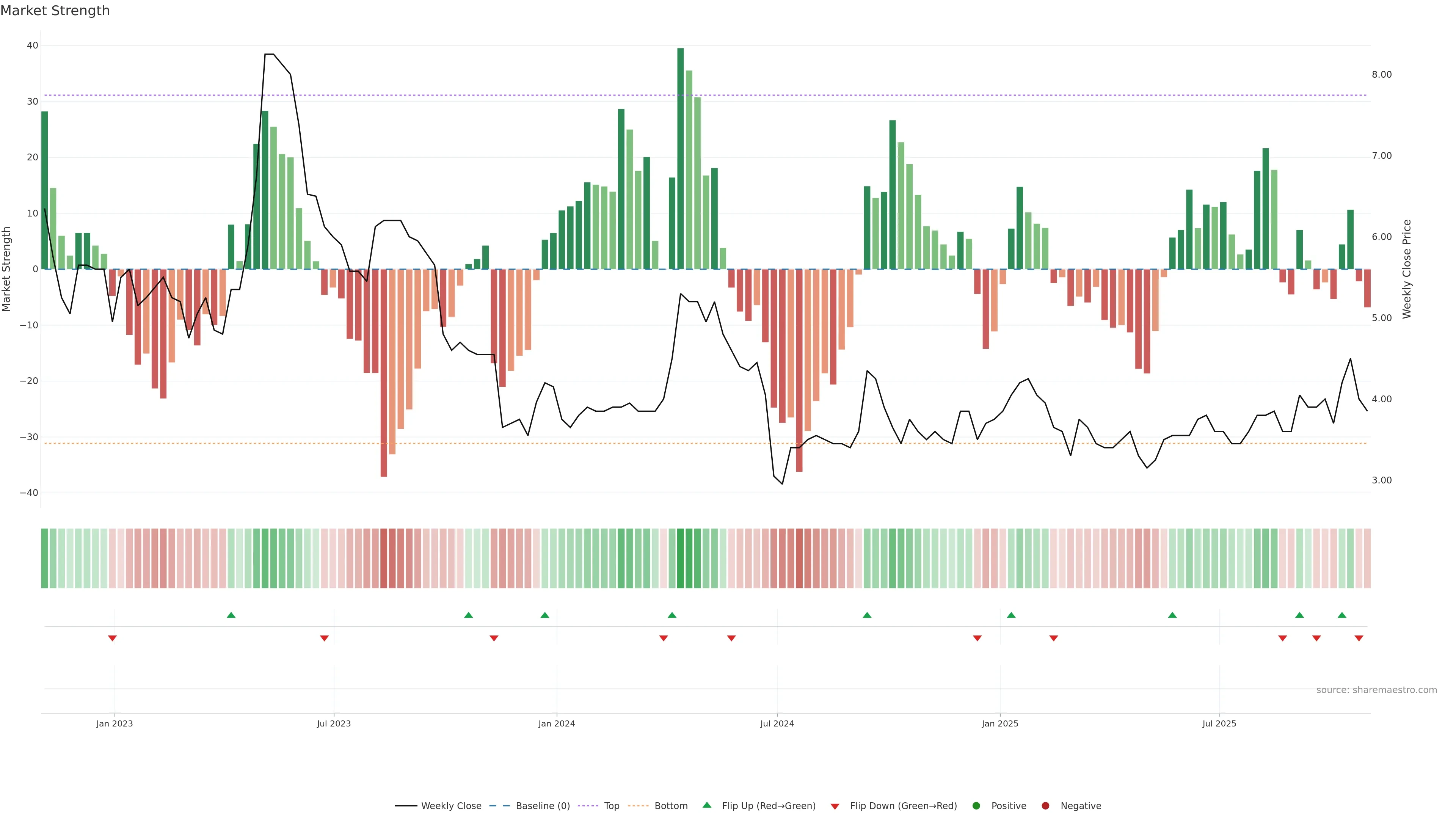Click the leftmost green heatmap strip cell
This screenshot has height=819, width=1456.
point(44,559)
